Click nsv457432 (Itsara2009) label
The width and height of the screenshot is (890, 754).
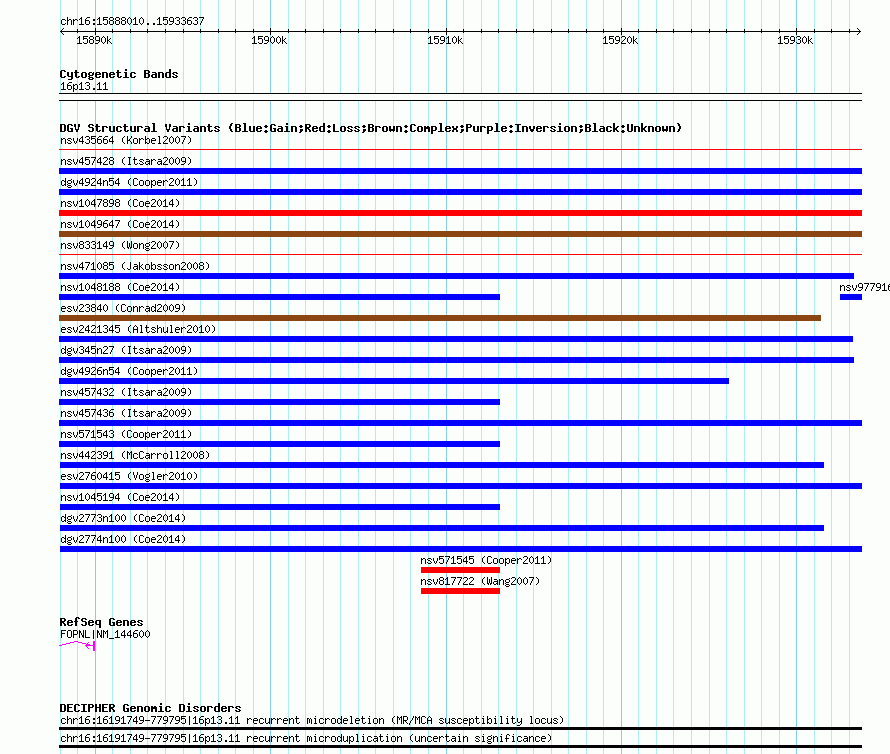[126, 392]
